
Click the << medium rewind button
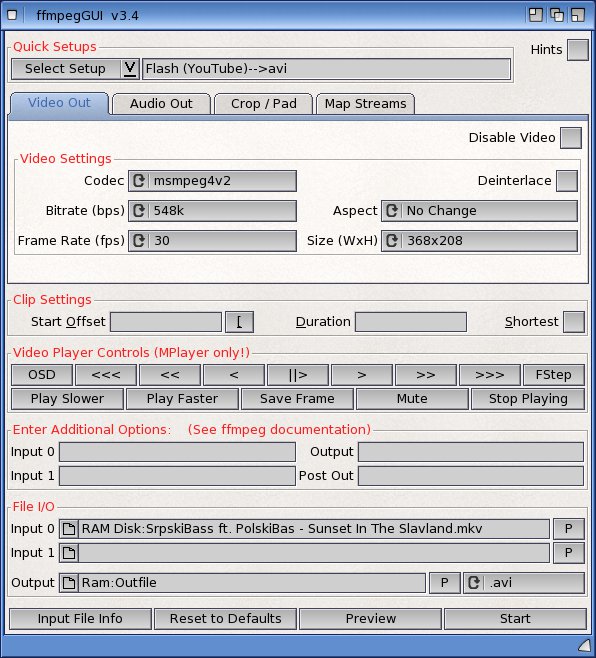pos(170,375)
